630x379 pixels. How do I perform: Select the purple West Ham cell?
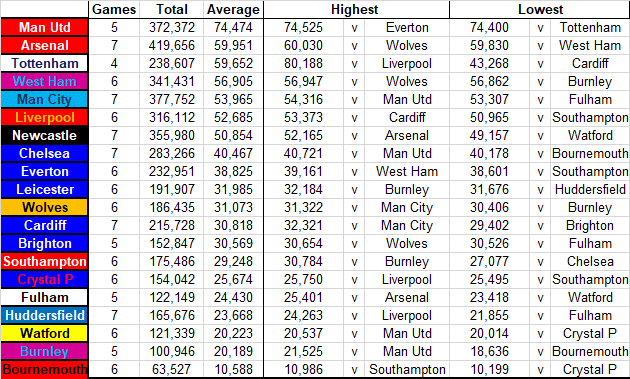[44, 82]
